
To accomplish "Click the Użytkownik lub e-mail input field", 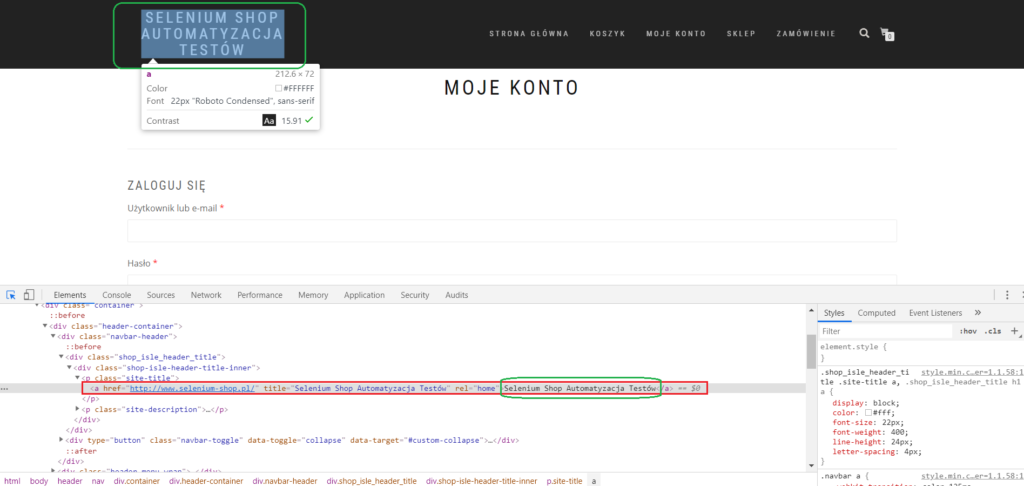I will click(512, 232).
